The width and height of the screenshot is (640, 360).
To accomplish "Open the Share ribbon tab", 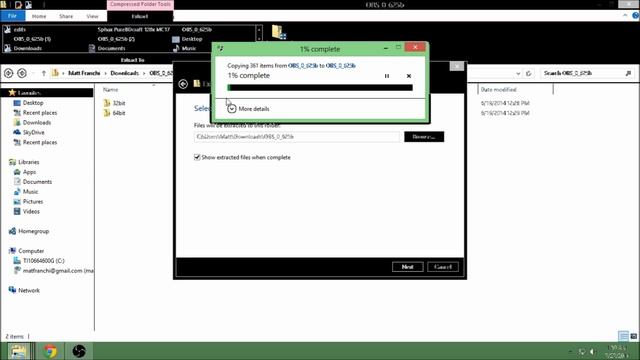I will pyautogui.click(x=66, y=16).
